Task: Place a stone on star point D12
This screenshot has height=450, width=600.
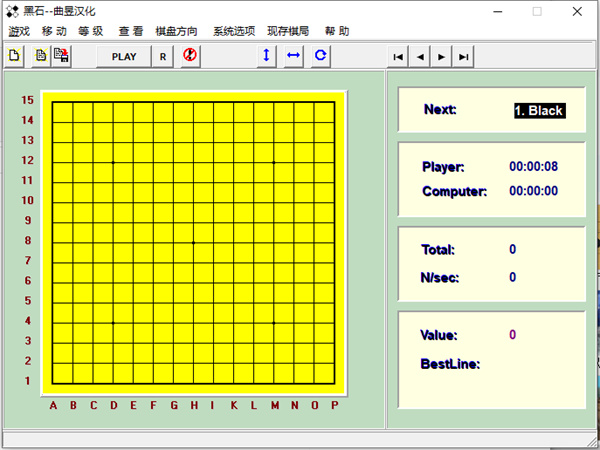Action: click(x=113, y=163)
